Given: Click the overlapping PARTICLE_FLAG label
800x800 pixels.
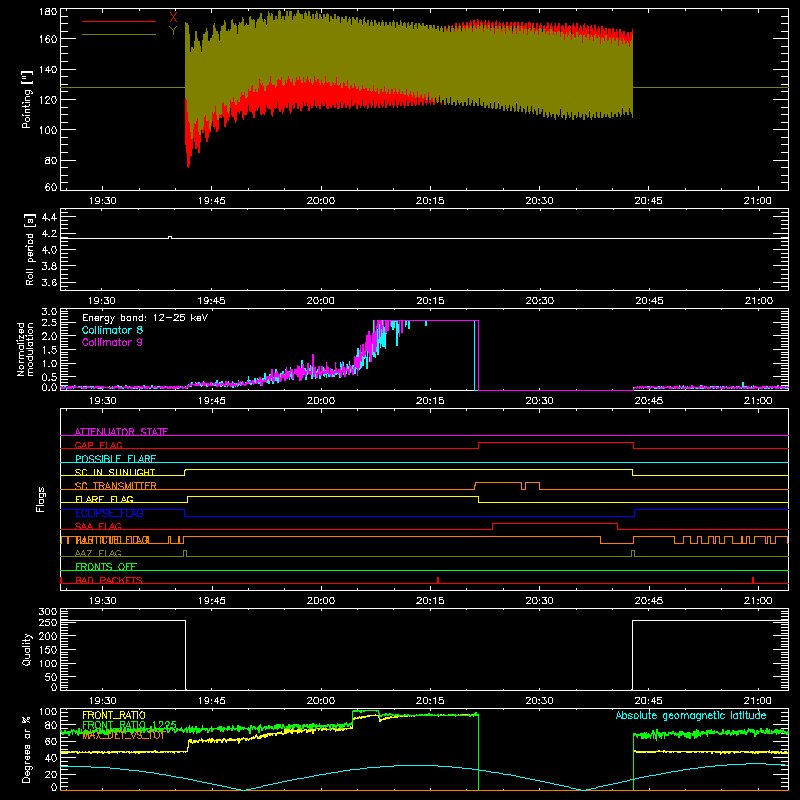Looking at the screenshot, I should pos(112,540).
